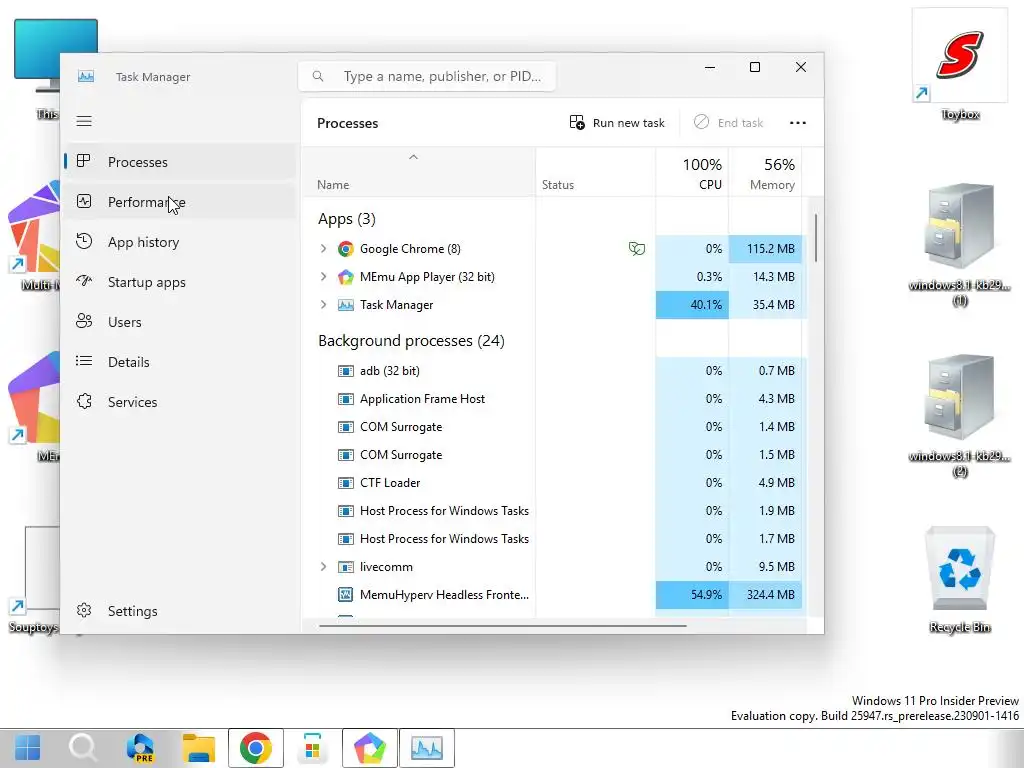Sort processes by Memory column
Viewport: 1024px width, 768px height.
pos(765,172)
